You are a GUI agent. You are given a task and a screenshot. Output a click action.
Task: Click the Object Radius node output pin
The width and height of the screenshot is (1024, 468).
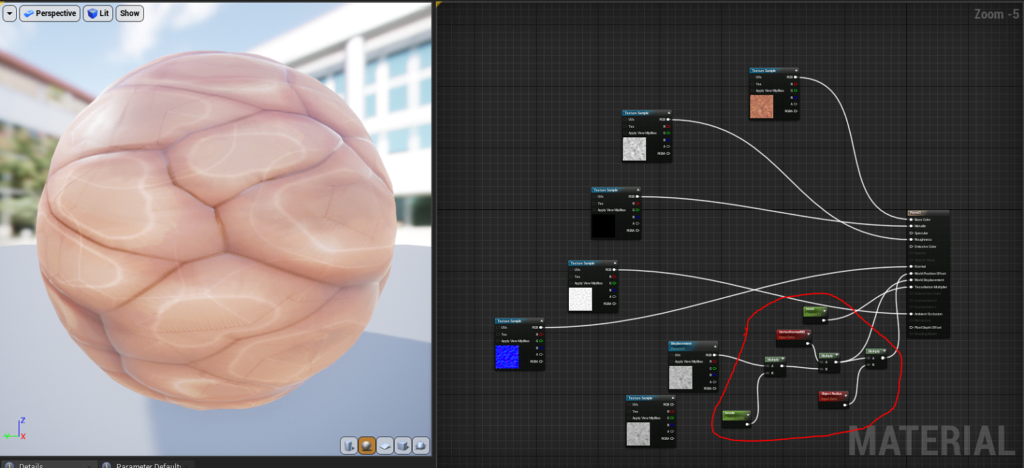point(845,405)
